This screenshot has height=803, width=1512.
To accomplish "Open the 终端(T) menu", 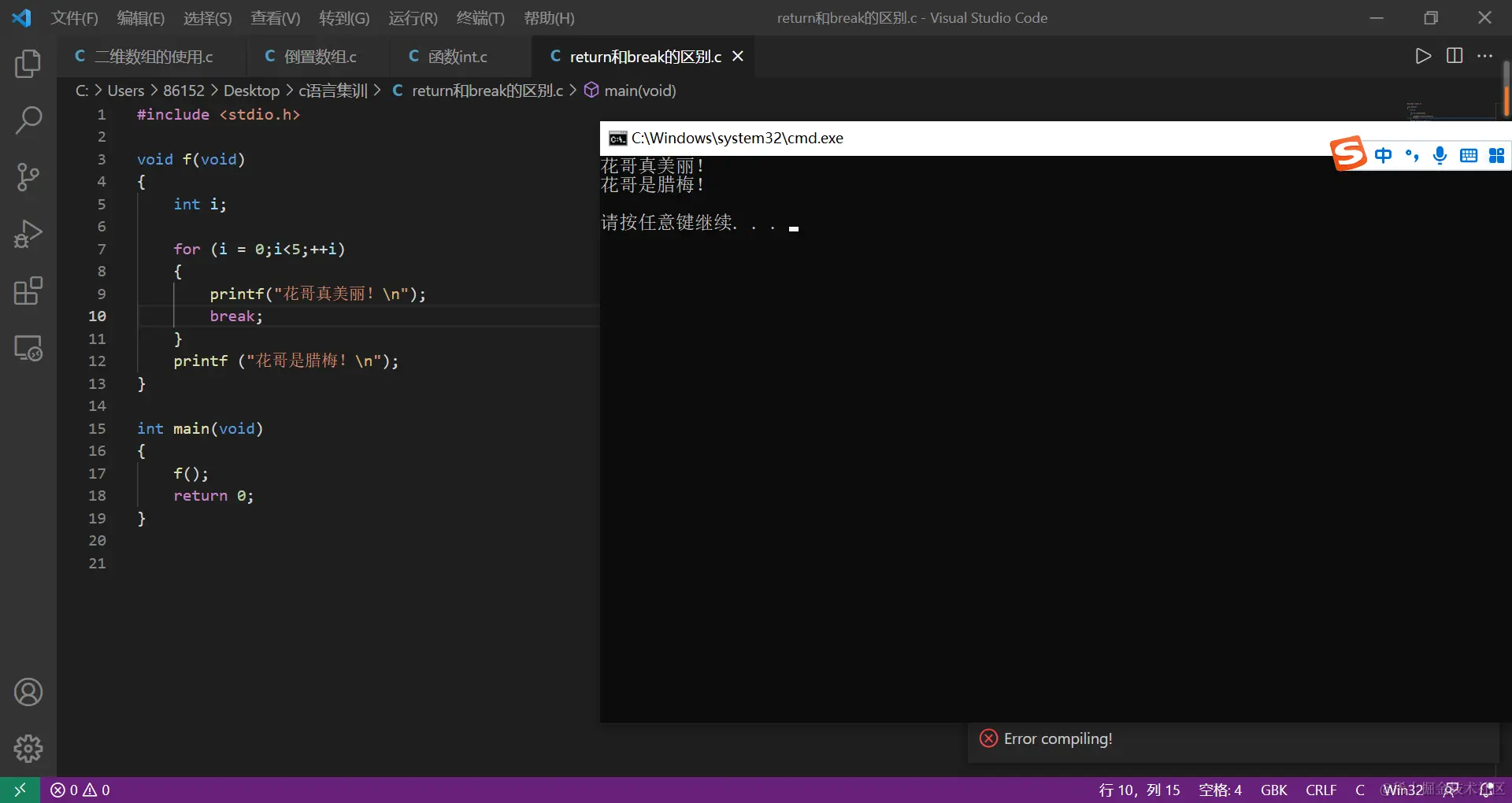I will (x=480, y=17).
